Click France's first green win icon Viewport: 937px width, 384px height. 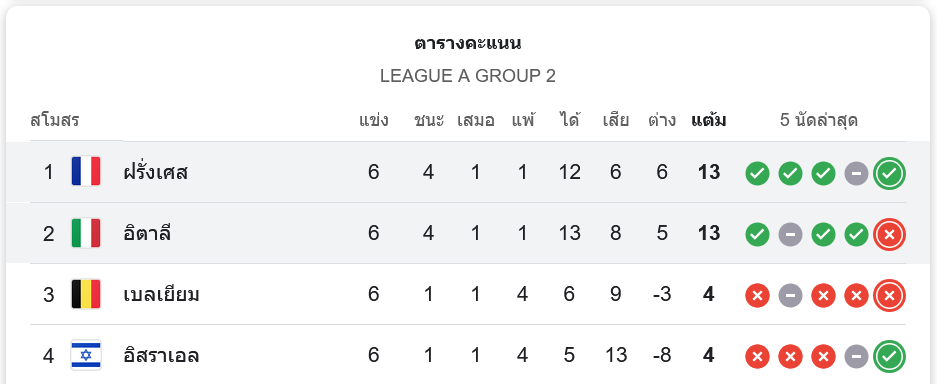click(757, 173)
